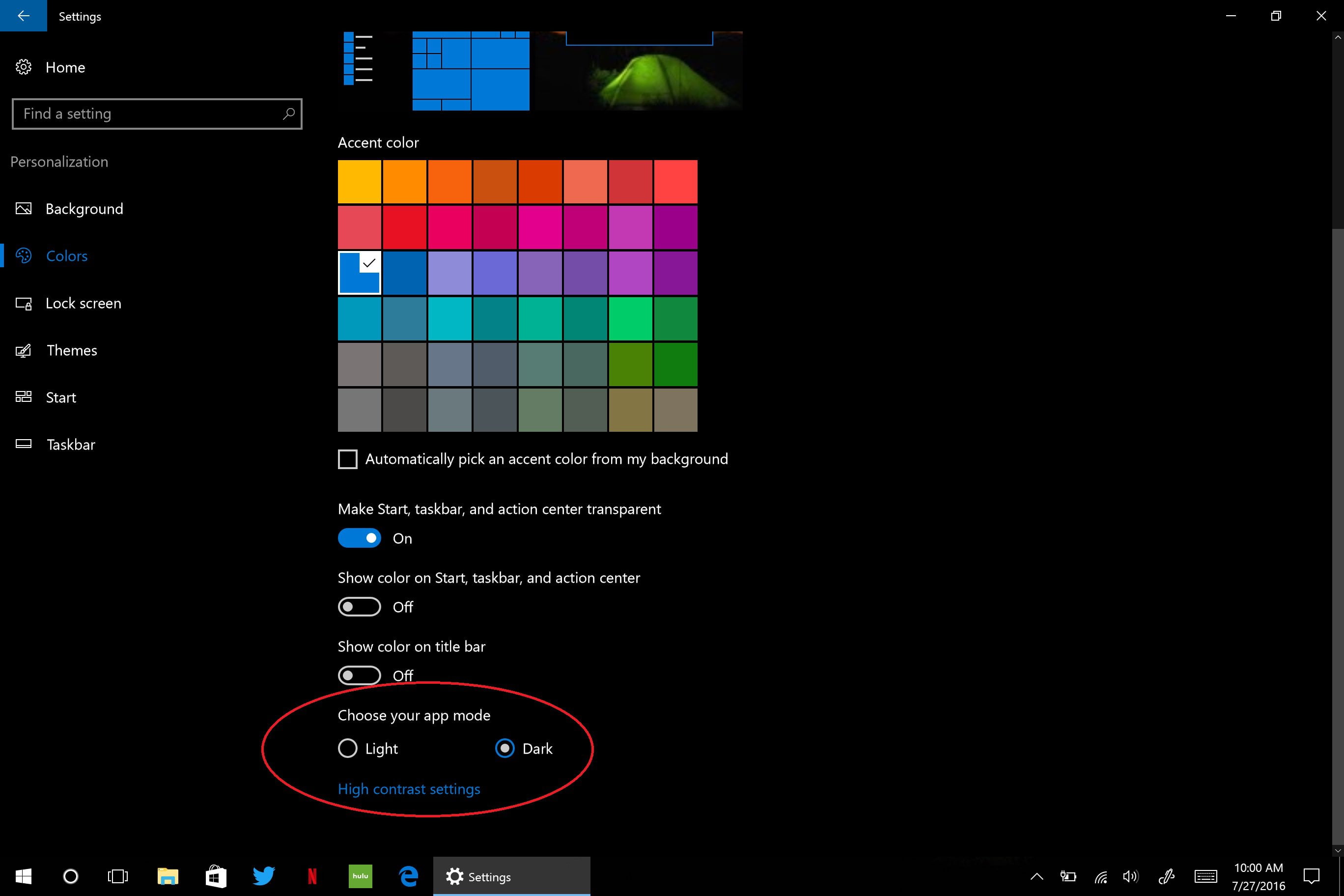
Task: Click Find a setting search field
Action: point(156,113)
